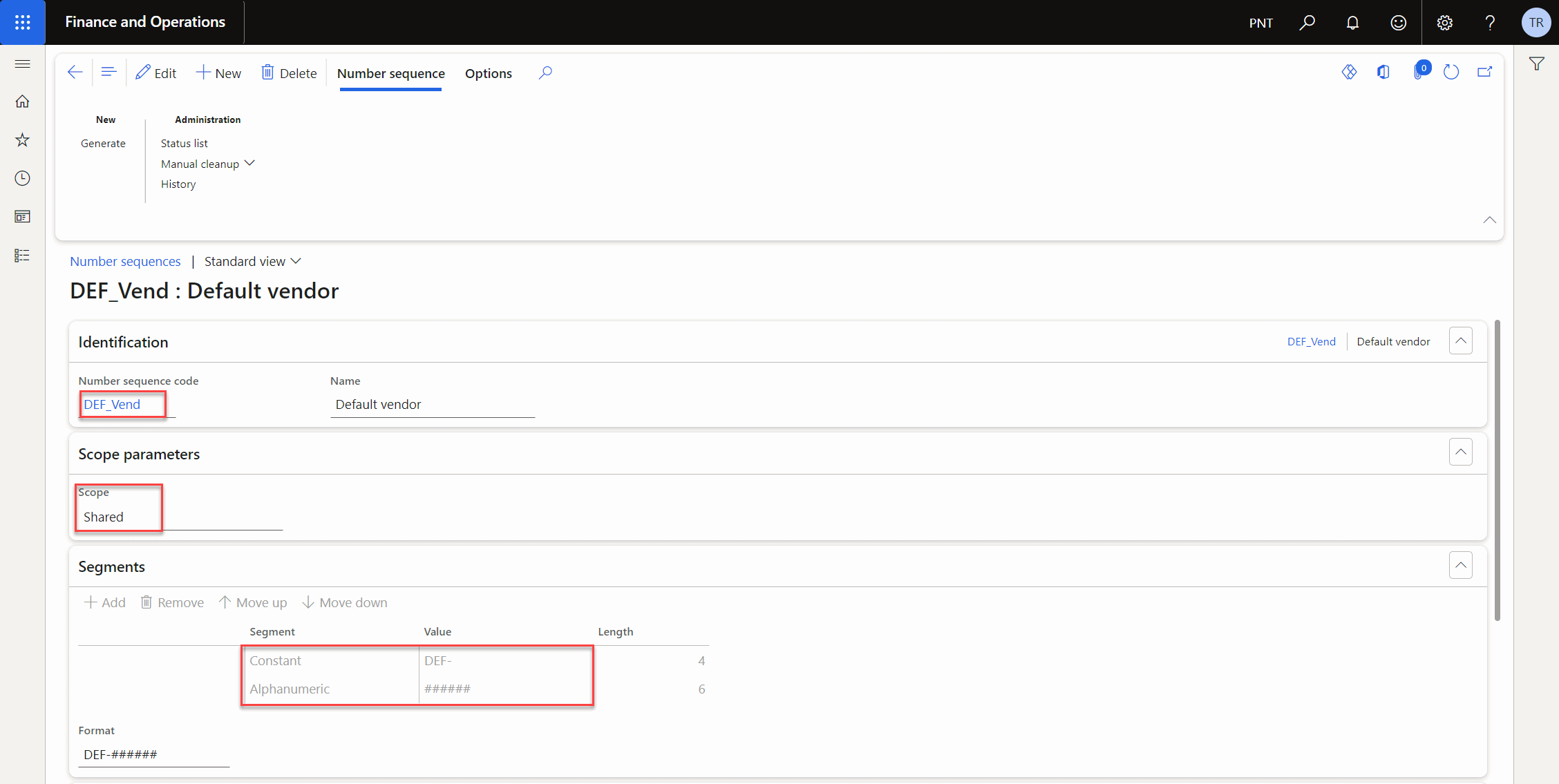Click the Name field Default vendor

coord(433,405)
